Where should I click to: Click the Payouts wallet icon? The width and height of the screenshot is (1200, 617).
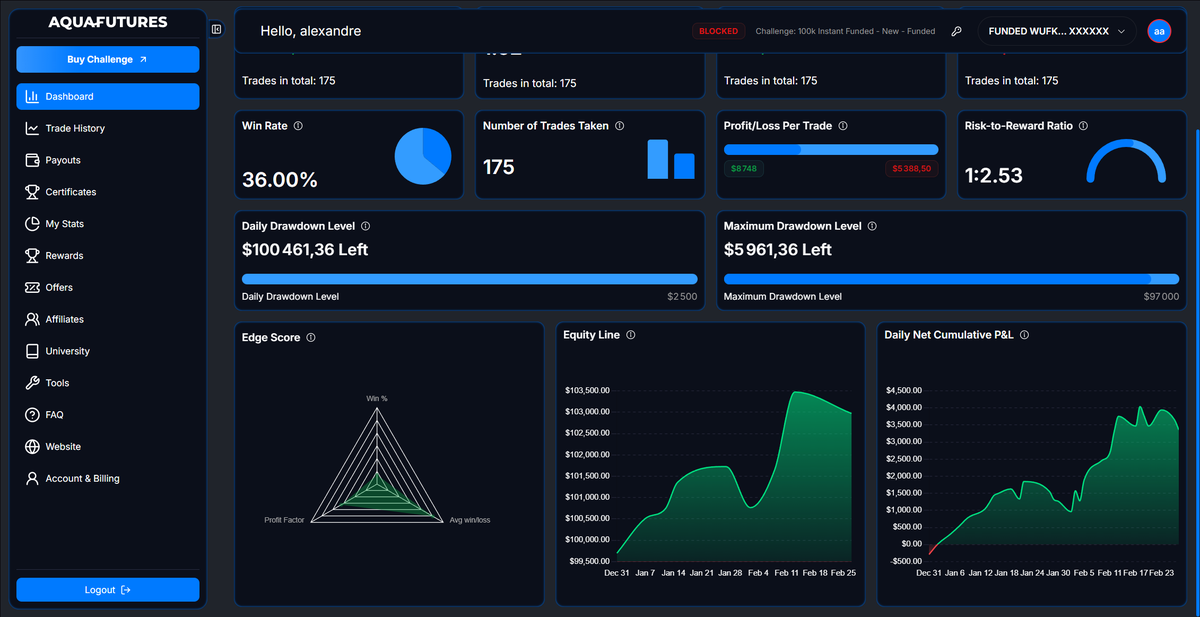tap(32, 160)
